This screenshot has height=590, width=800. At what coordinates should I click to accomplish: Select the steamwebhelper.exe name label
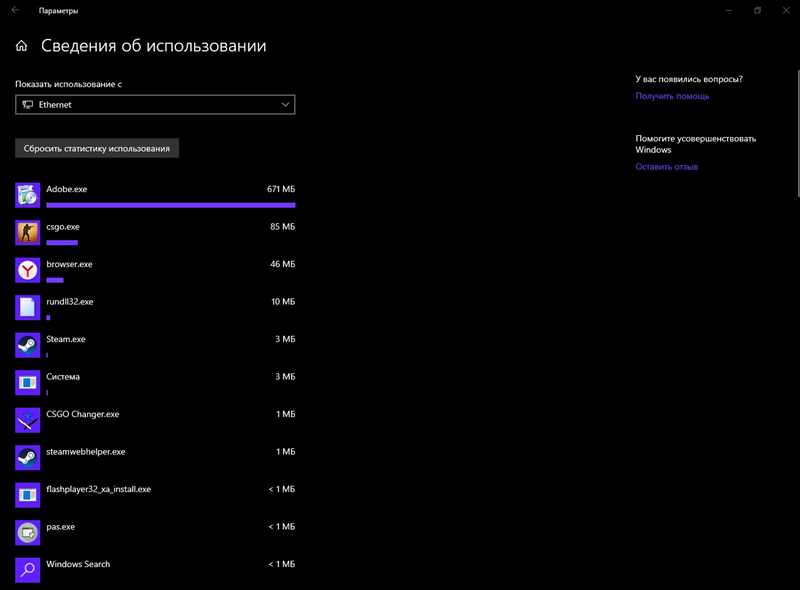(86, 452)
